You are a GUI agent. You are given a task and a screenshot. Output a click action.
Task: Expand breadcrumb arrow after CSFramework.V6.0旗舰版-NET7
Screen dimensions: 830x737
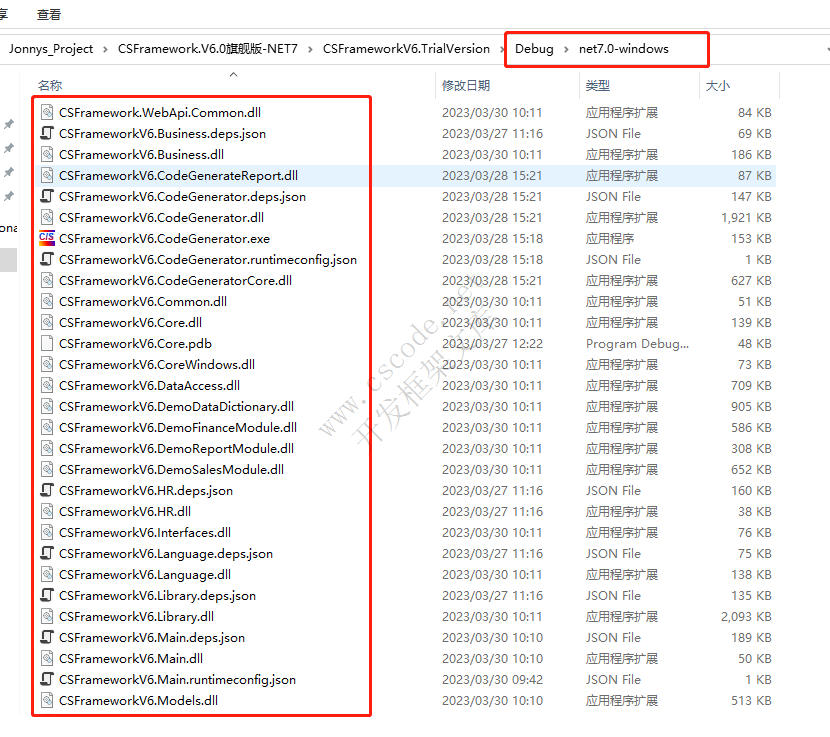point(310,49)
